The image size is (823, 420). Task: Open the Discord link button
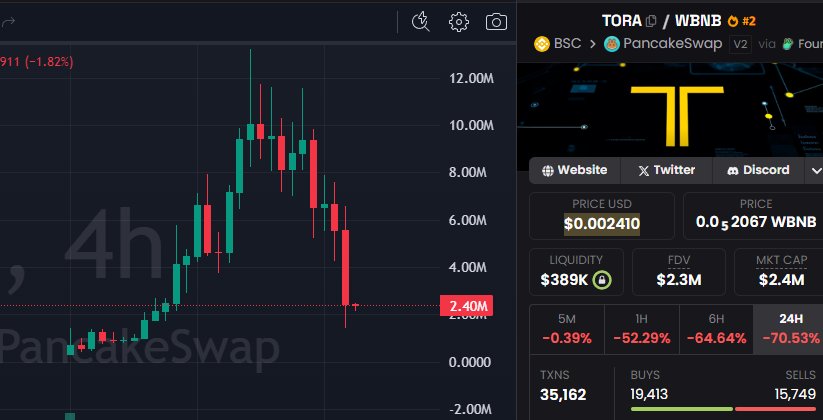(758, 170)
